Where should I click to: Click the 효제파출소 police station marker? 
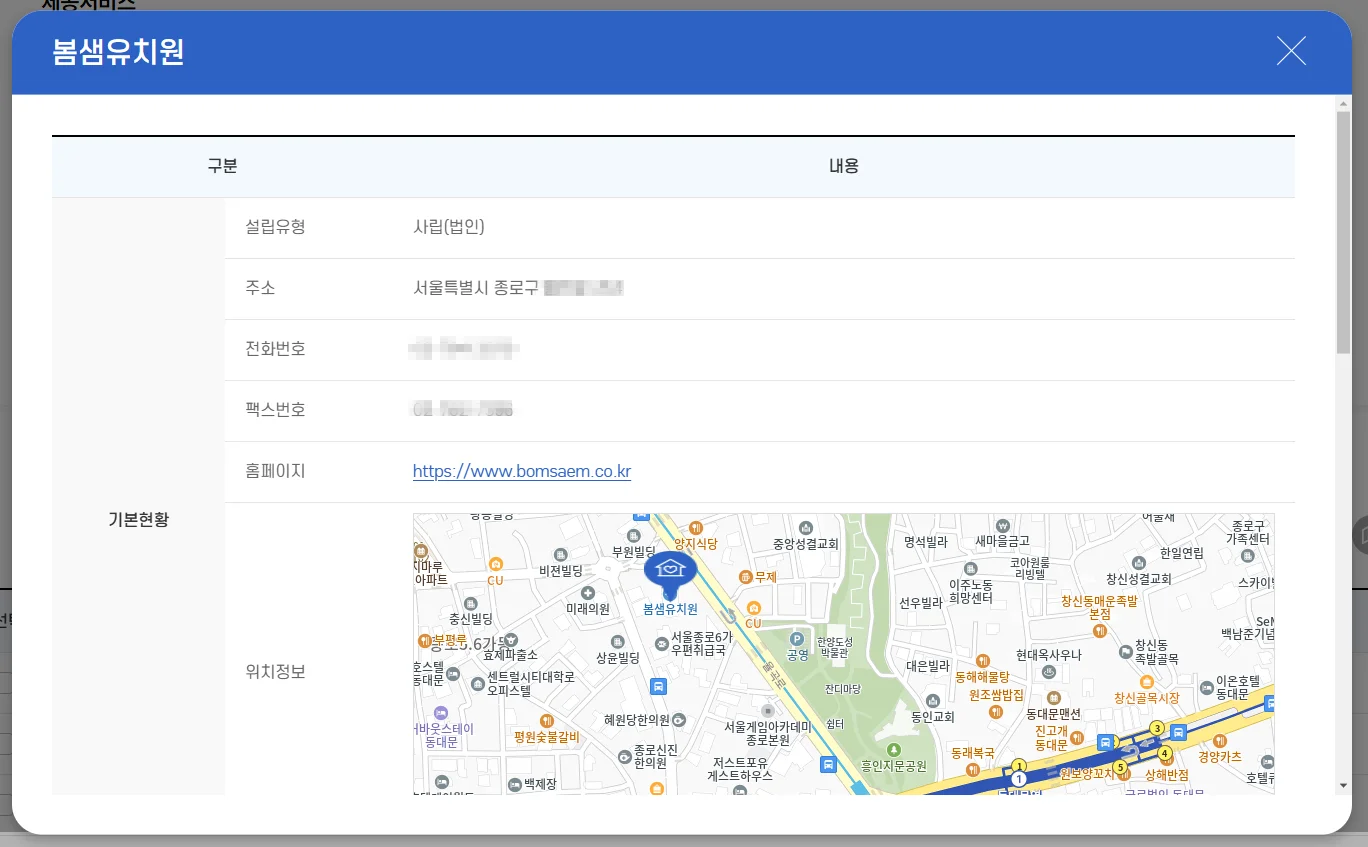point(513,640)
